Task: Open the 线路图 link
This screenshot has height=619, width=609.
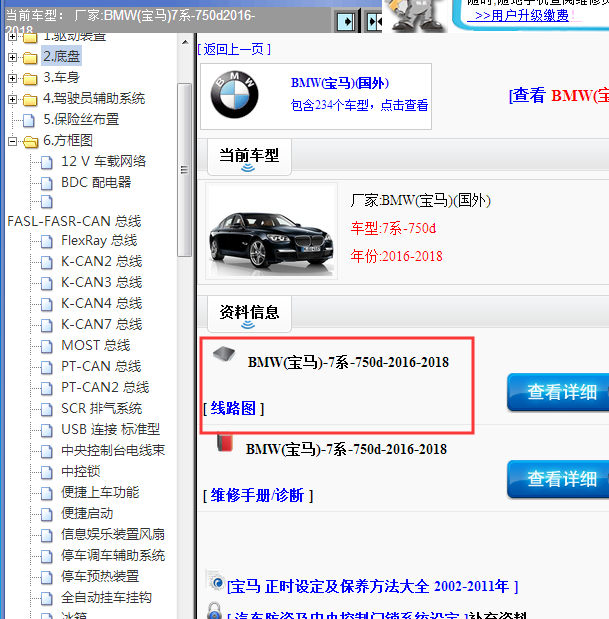Action: click(x=233, y=408)
